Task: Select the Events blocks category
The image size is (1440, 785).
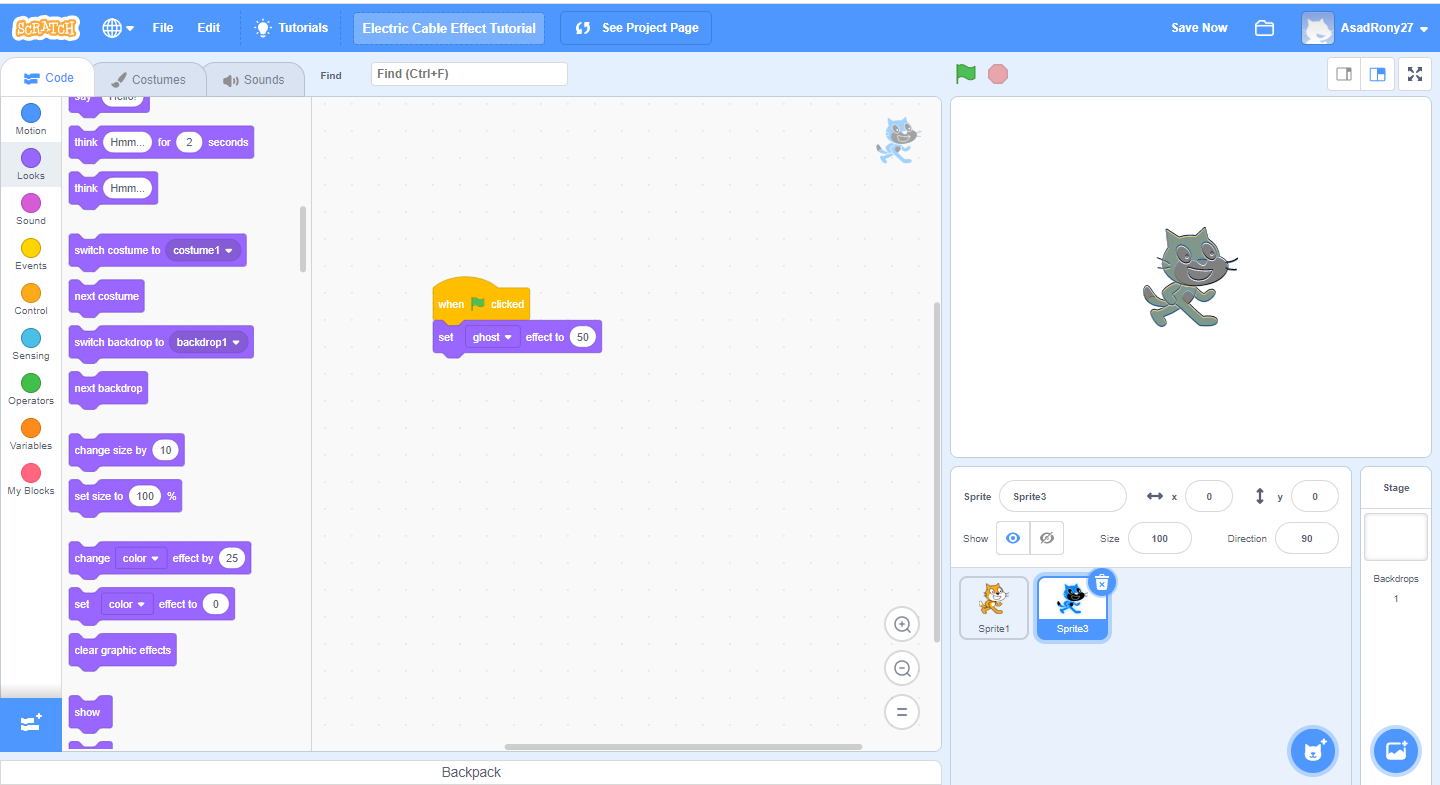Action: coord(30,257)
